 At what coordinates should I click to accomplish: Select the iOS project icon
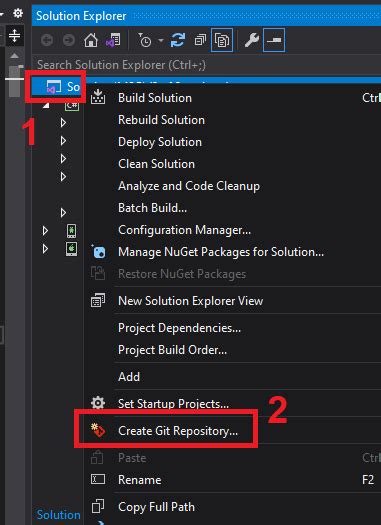71,249
